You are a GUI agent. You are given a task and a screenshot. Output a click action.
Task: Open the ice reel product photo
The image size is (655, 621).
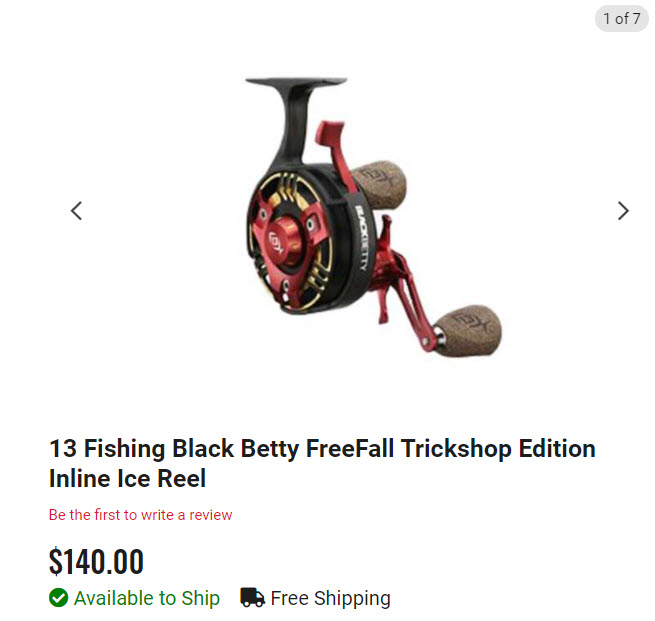coord(373,217)
